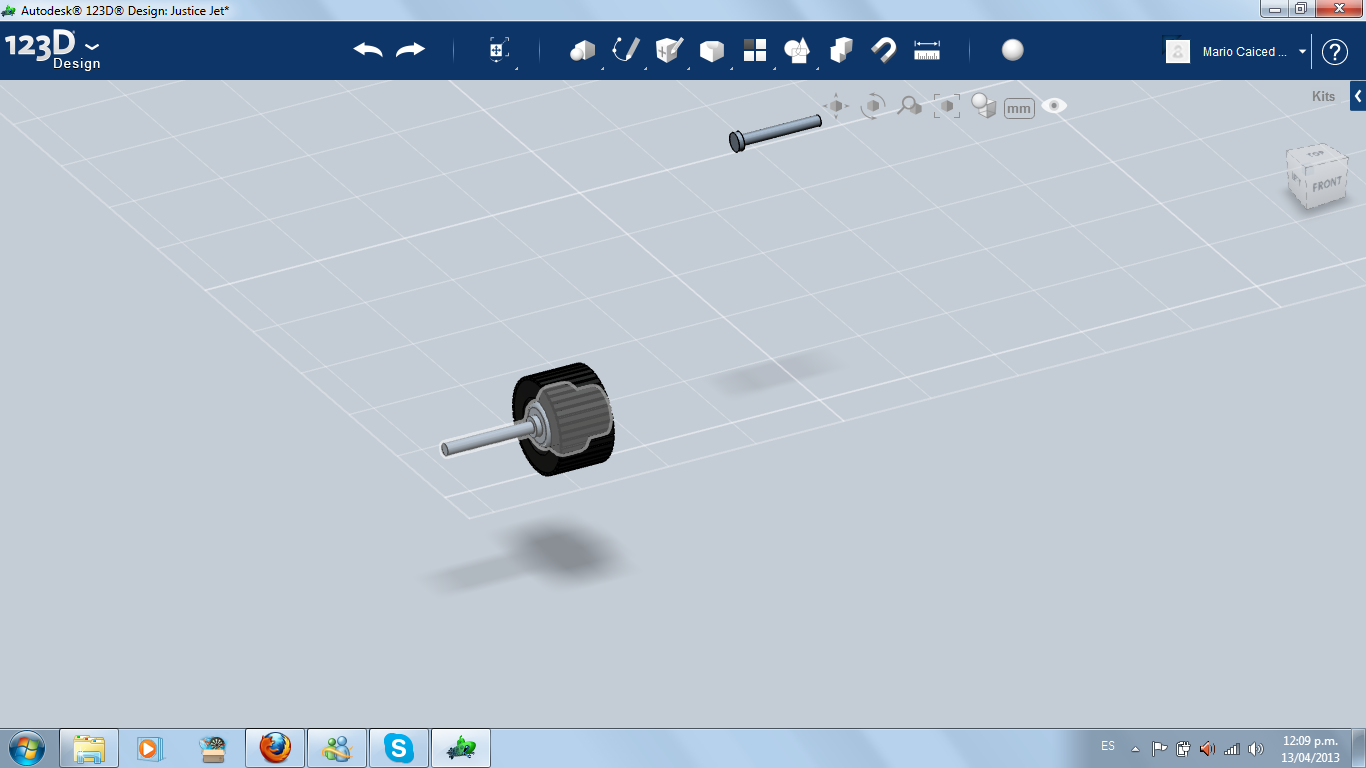Open the taskbar clock showing 12:09 p.m.
Viewport: 1366px width, 768px height.
tap(1310, 749)
